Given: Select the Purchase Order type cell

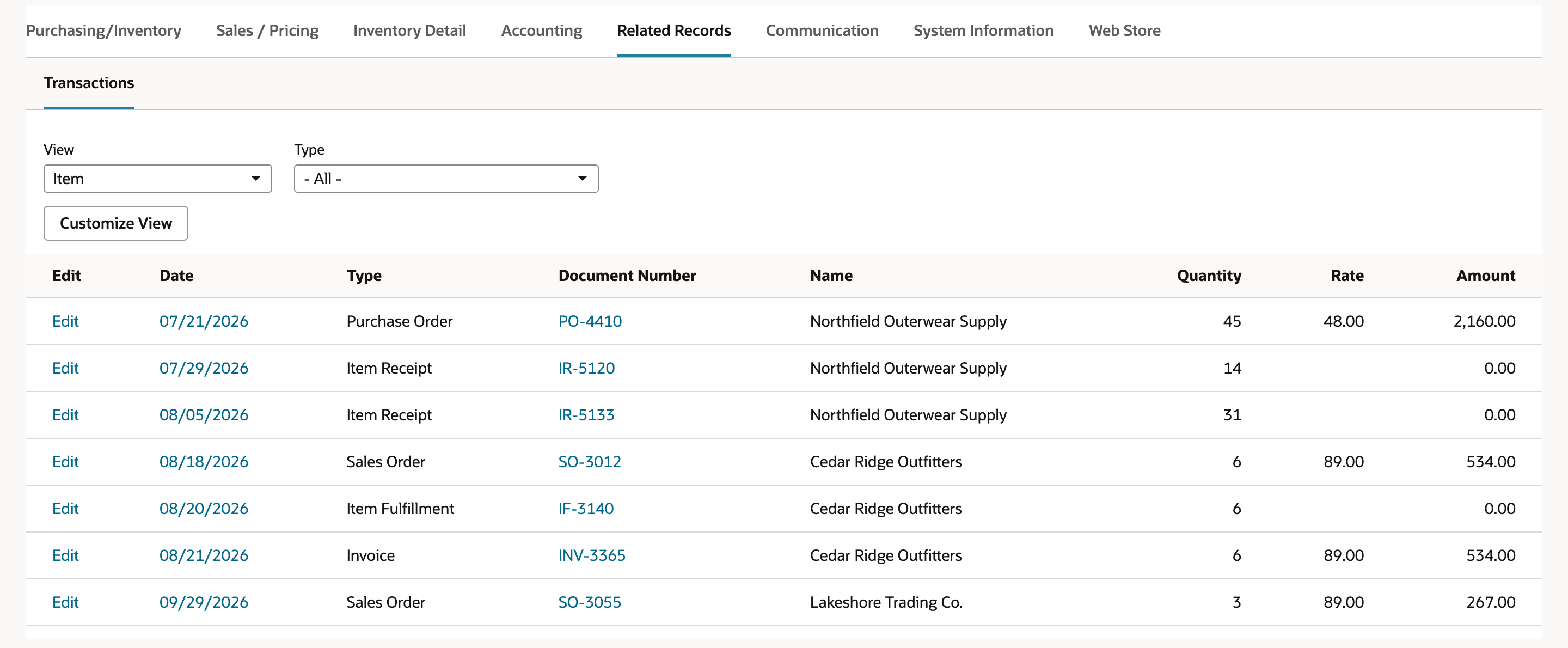Looking at the screenshot, I should [399, 321].
